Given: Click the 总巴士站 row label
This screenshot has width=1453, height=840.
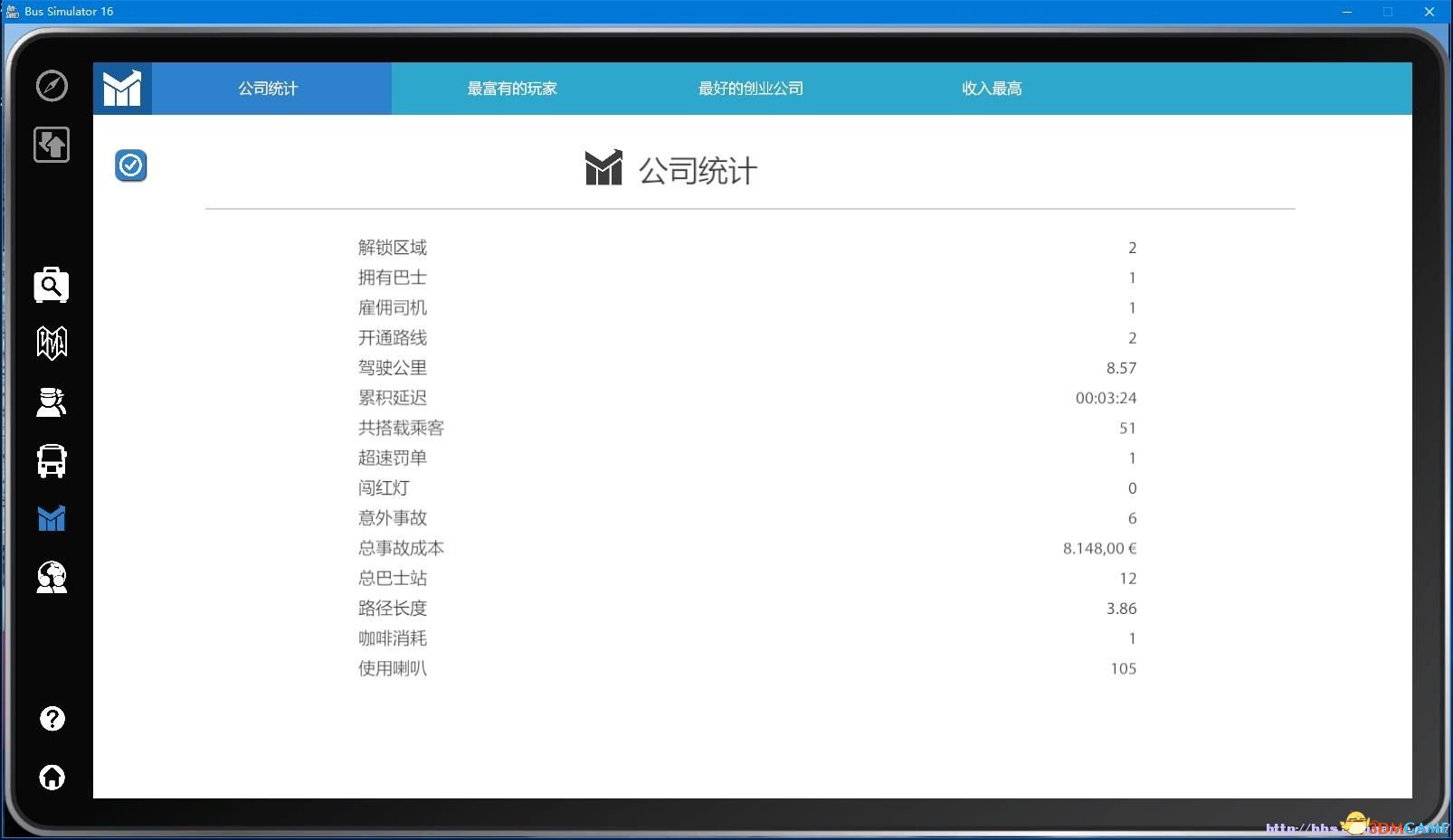Looking at the screenshot, I should pos(393,579).
